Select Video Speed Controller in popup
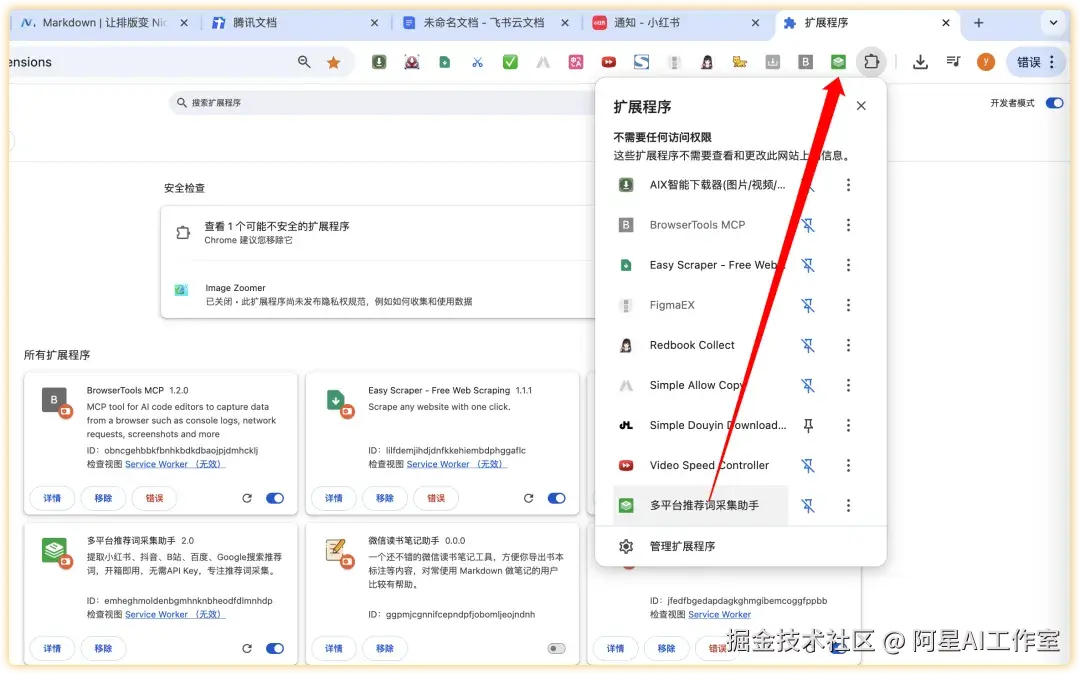Viewport: 1080px width, 674px height. click(x=700, y=465)
